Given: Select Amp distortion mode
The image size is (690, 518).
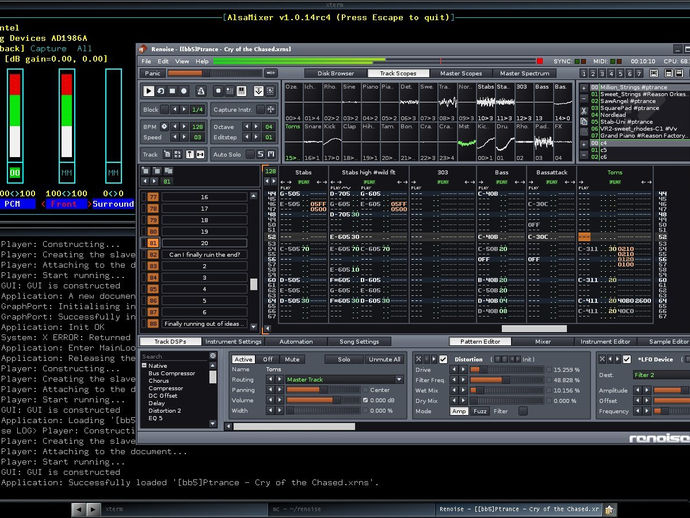Looking at the screenshot, I should click(x=459, y=411).
